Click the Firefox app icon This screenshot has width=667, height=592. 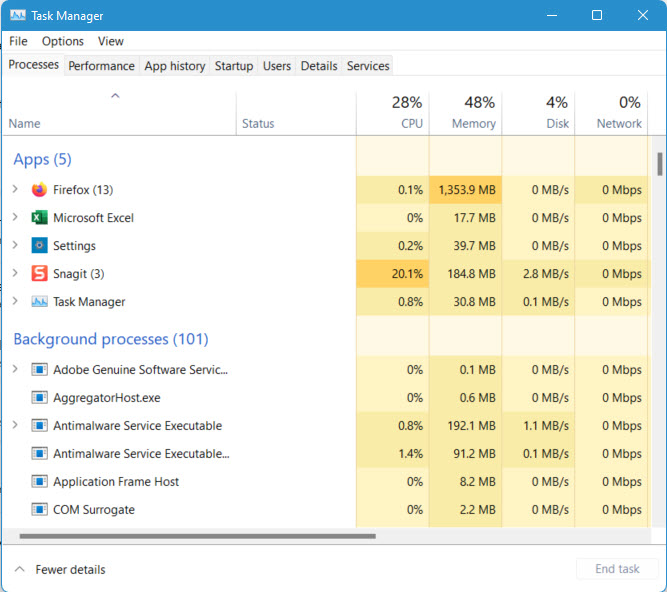pos(40,190)
